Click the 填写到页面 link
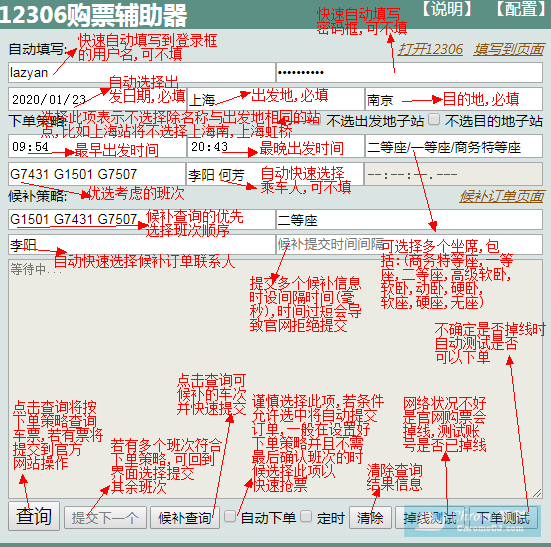 coord(508,50)
